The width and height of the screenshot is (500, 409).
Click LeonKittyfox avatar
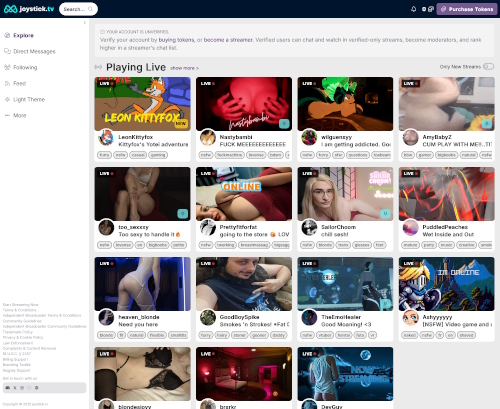tap(106, 138)
